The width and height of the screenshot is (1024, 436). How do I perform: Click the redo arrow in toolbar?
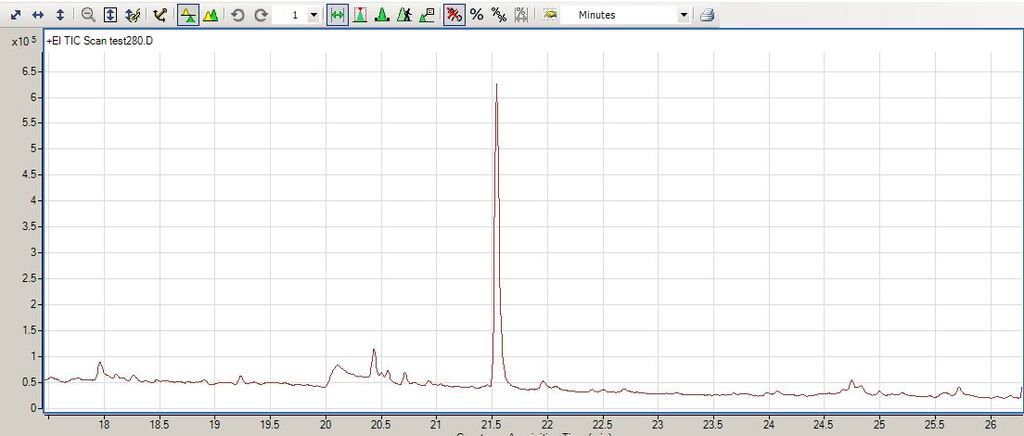coord(260,15)
